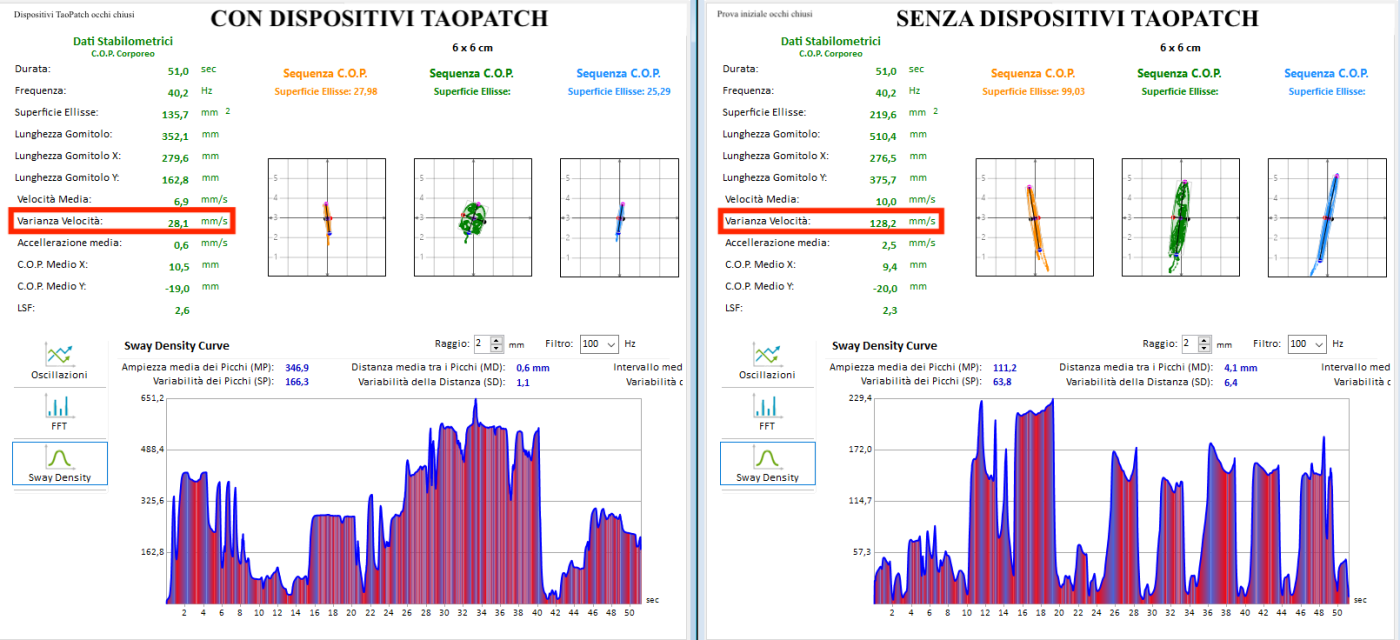The height and width of the screenshot is (640, 1400).
Task: Click orange C.O.P. sequence plot in CON DISPOSITIVI panel
Action: click(326, 217)
